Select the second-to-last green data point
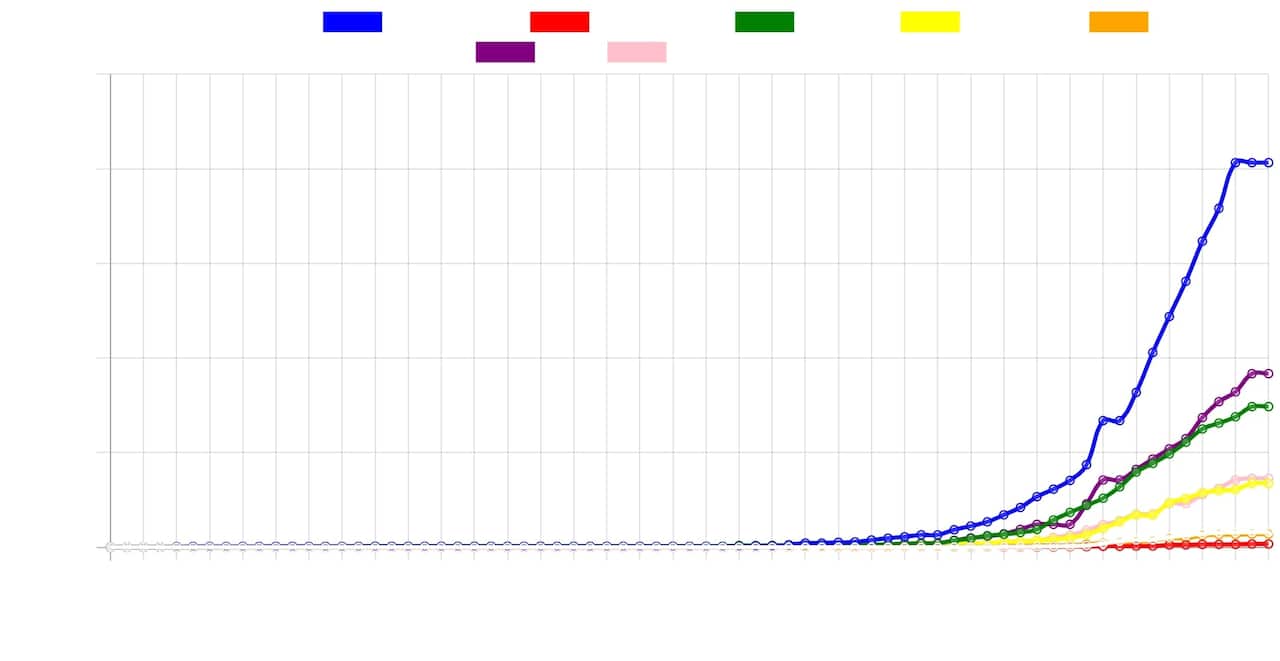 (1251, 406)
